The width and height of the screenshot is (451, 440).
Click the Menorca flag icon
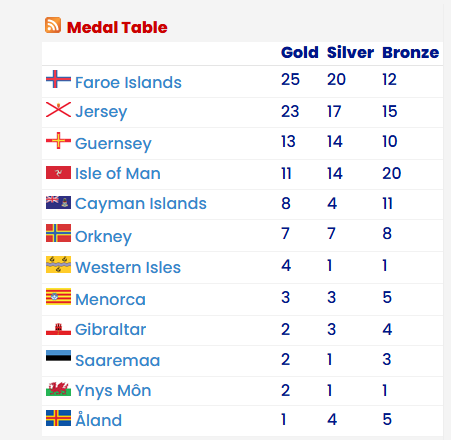tap(58, 296)
